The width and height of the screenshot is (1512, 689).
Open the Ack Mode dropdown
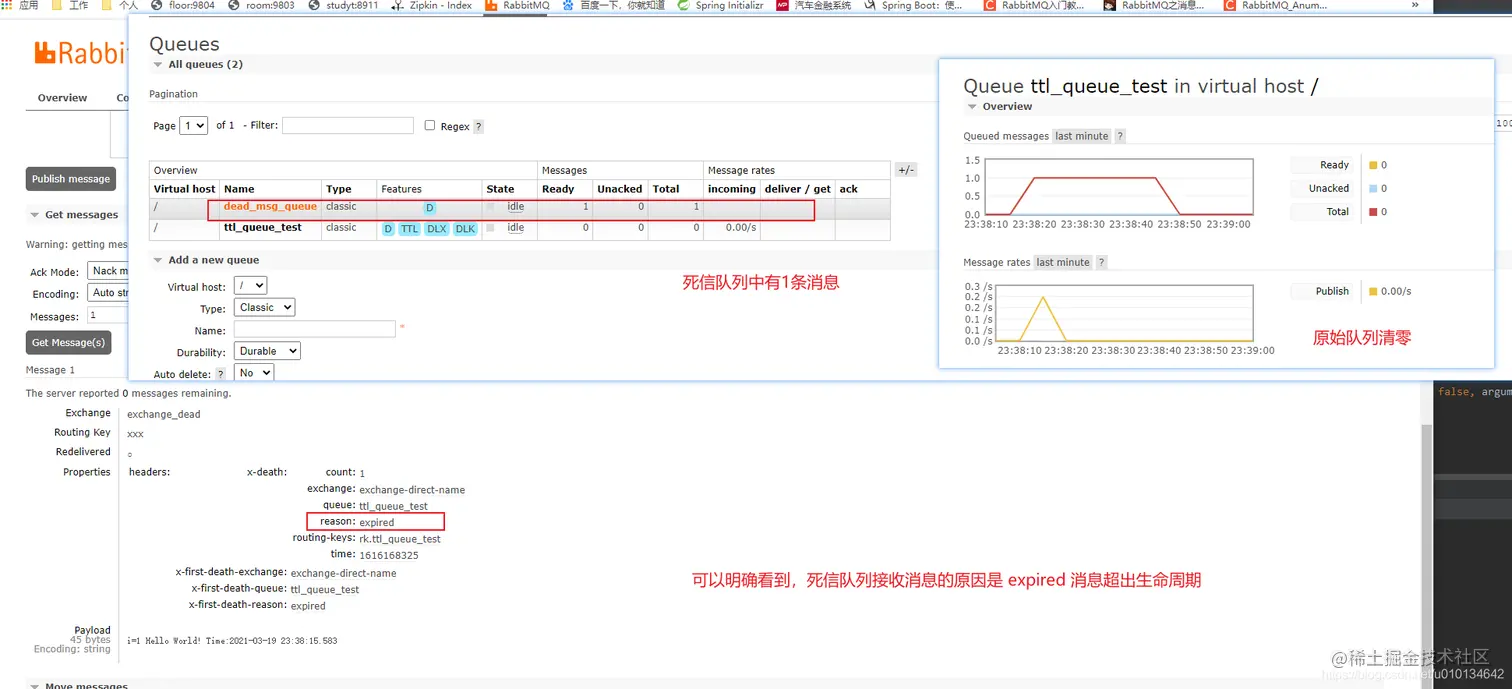click(108, 271)
